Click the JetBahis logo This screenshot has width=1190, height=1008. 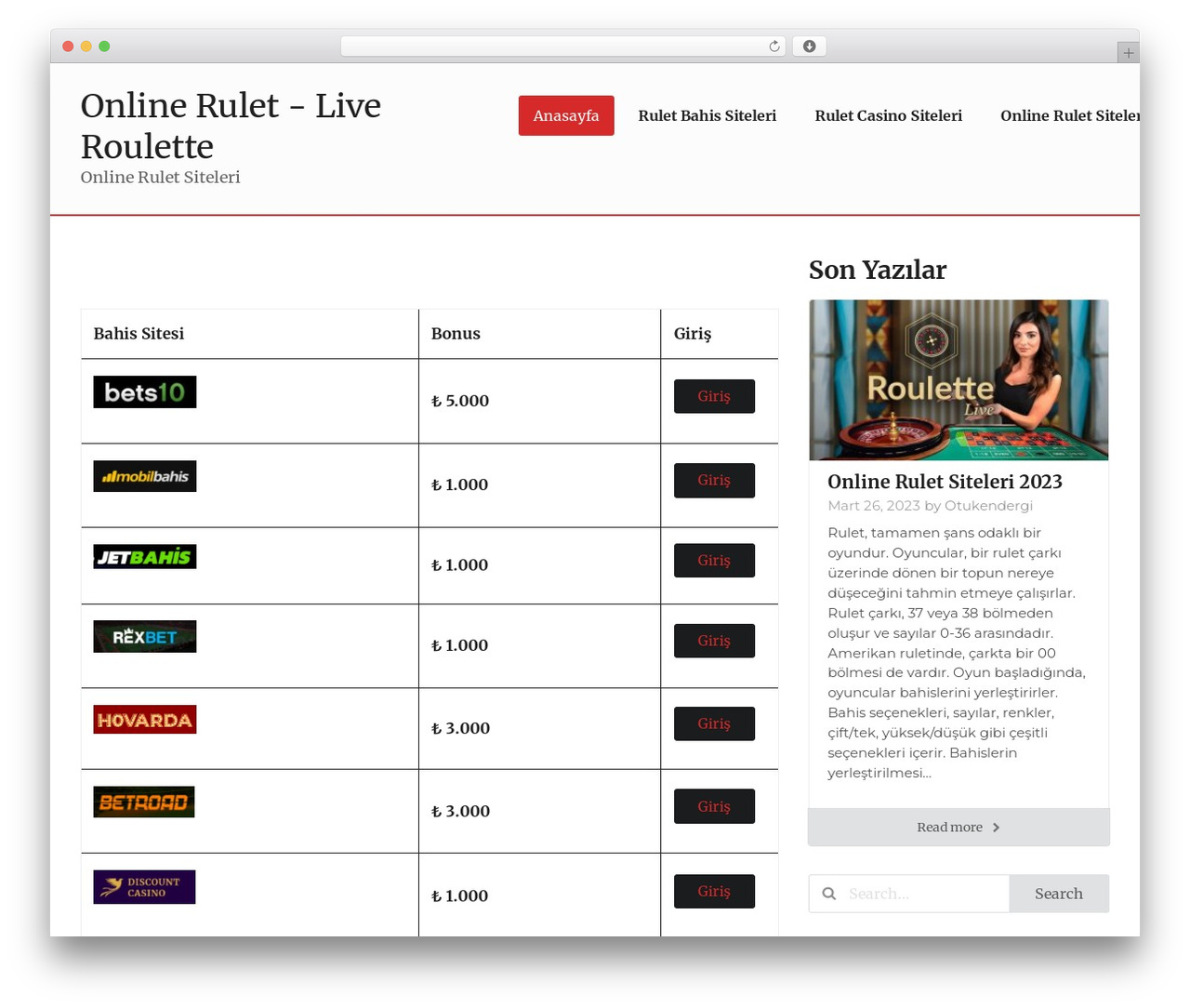coord(144,556)
